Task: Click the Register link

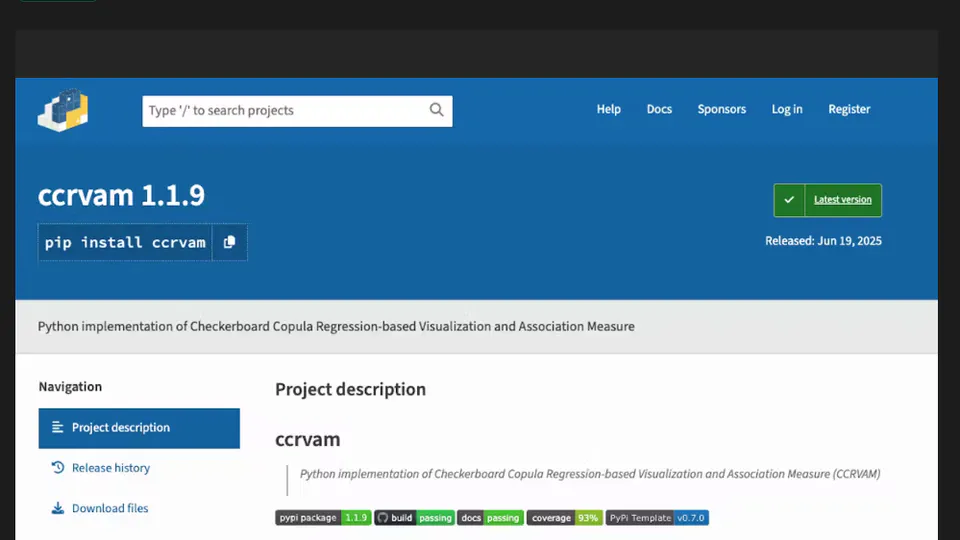Action: 849,109
